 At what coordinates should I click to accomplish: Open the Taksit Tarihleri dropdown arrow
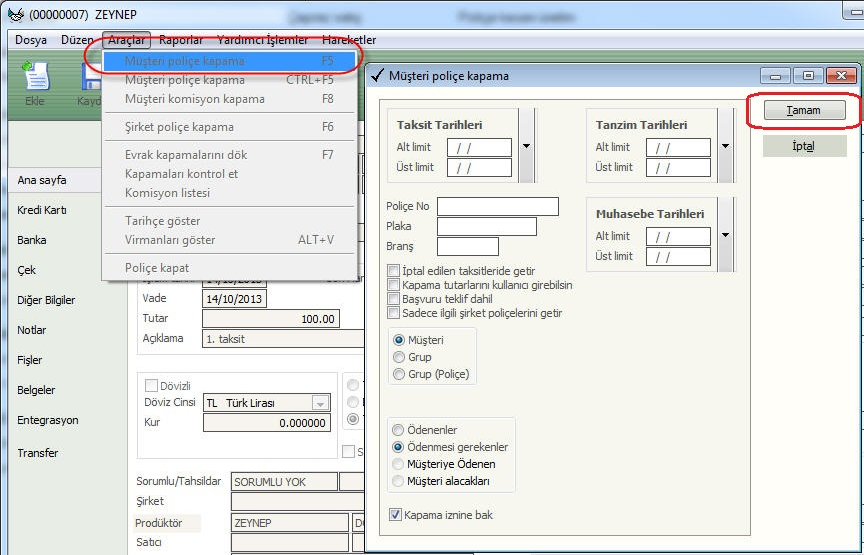pos(526,146)
